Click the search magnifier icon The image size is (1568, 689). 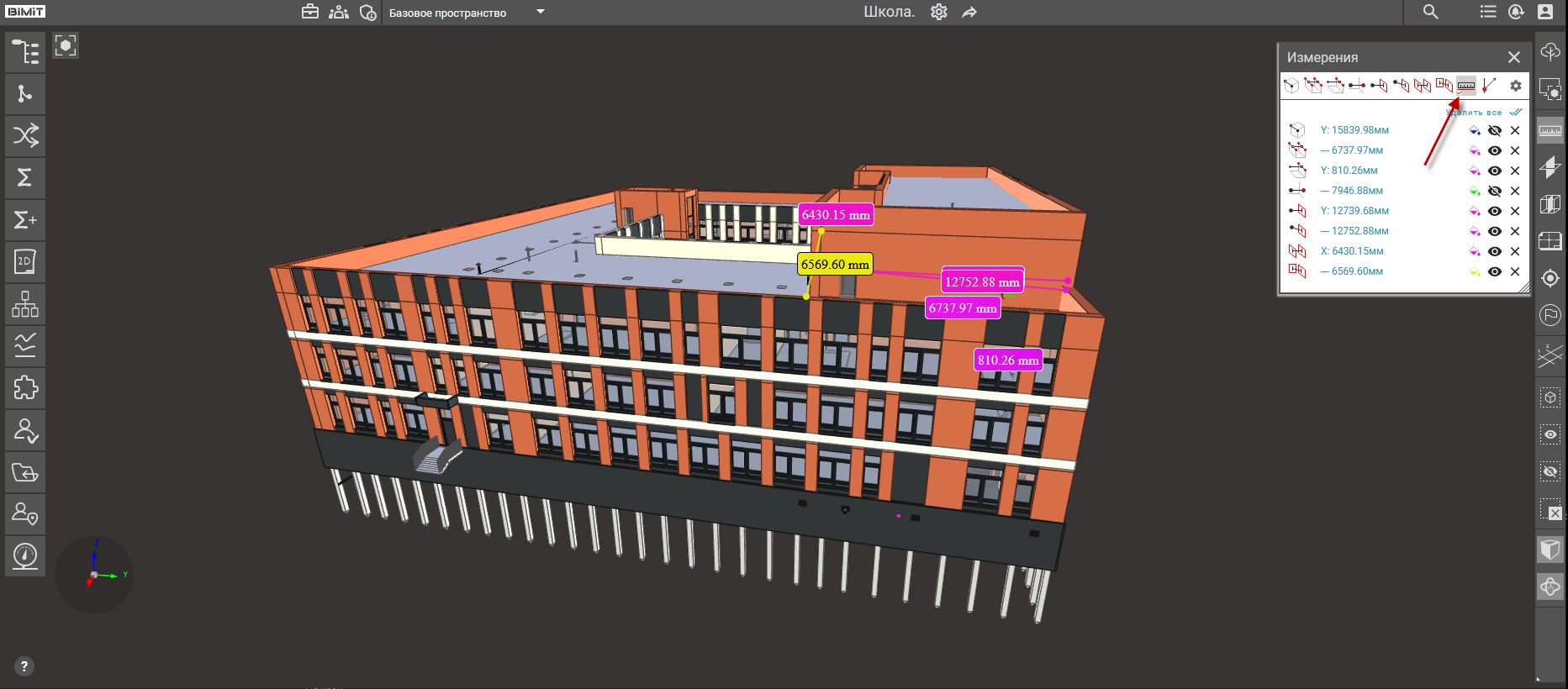(1430, 12)
